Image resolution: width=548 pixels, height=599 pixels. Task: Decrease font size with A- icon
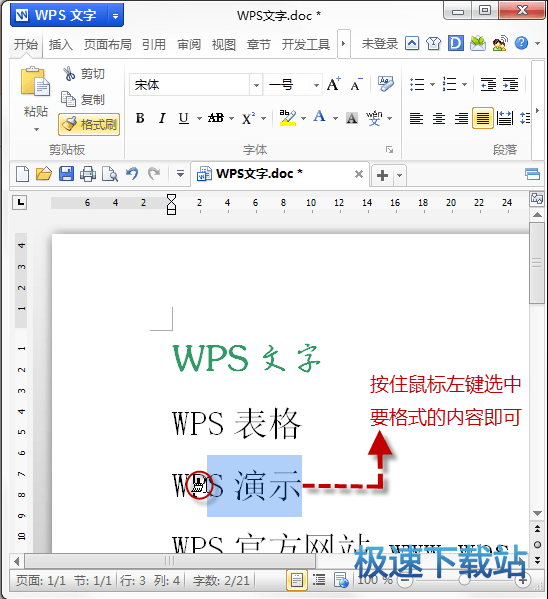pos(357,84)
